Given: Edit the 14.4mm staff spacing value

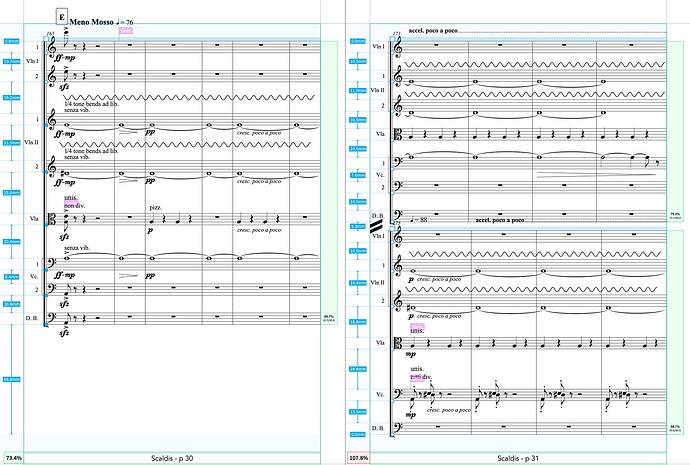Looking at the screenshot, I should [358, 283].
